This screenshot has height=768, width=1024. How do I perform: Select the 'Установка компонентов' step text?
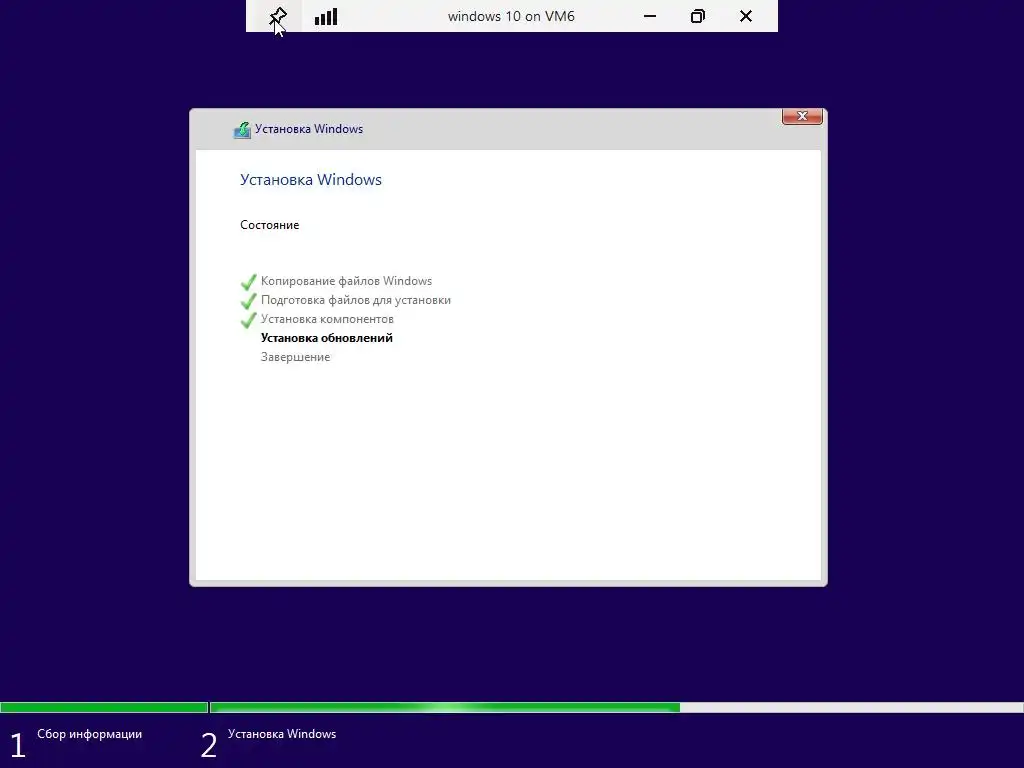327,319
